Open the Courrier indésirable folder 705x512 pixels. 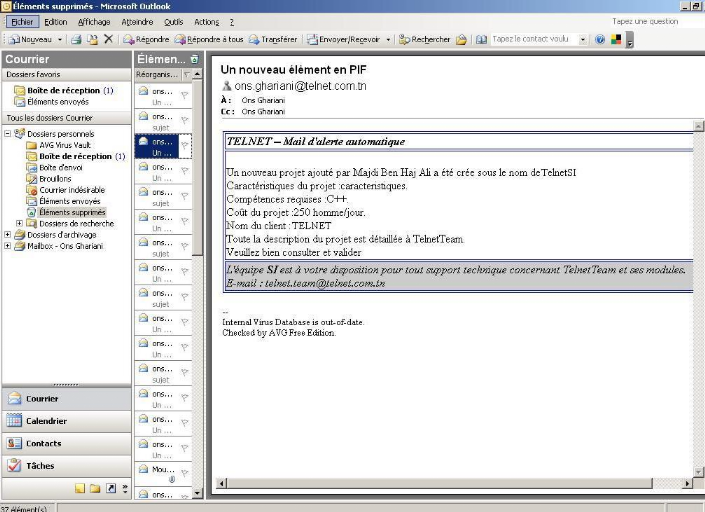pyautogui.click(x=66, y=190)
